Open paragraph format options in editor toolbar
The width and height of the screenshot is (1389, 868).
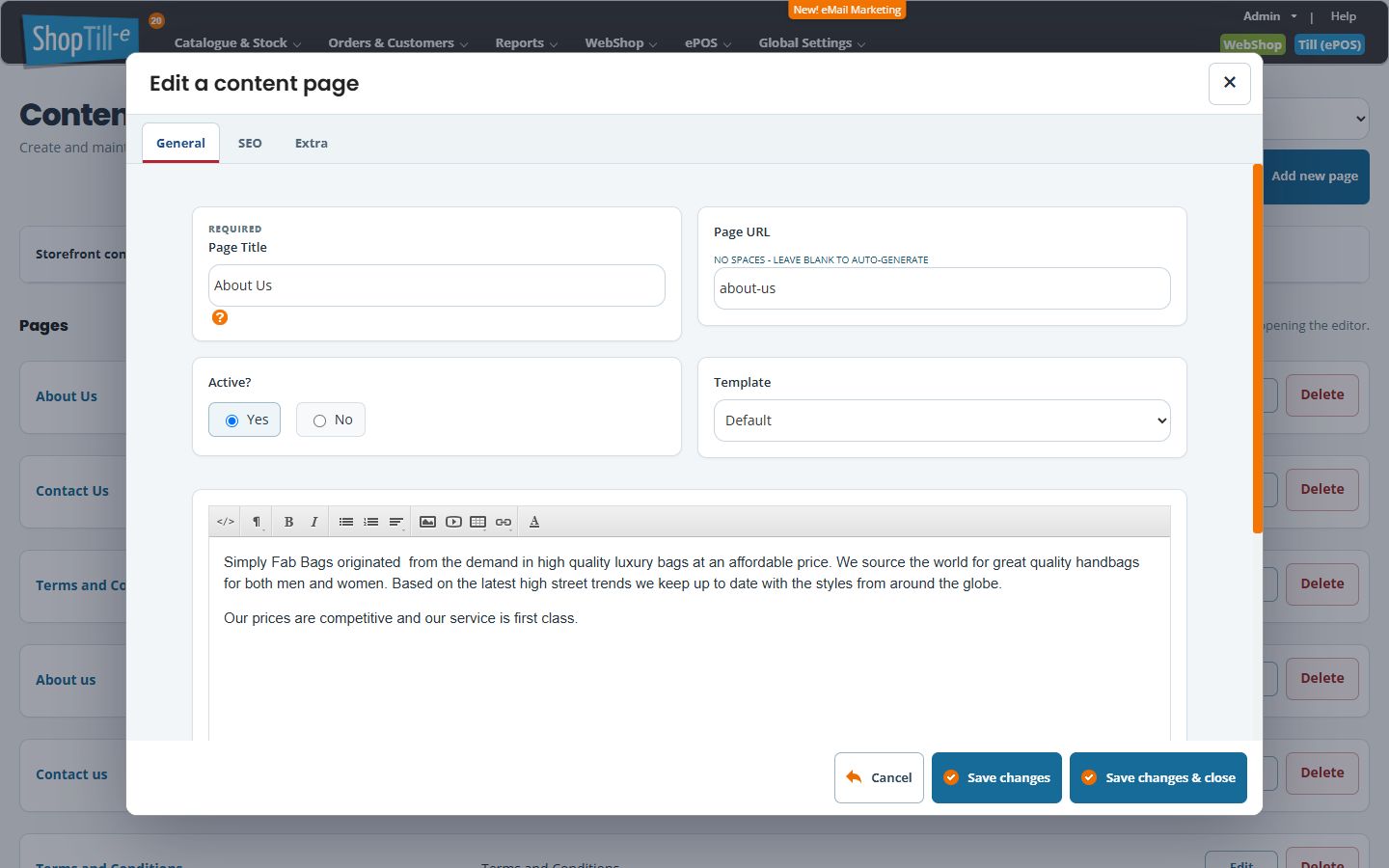click(x=257, y=522)
